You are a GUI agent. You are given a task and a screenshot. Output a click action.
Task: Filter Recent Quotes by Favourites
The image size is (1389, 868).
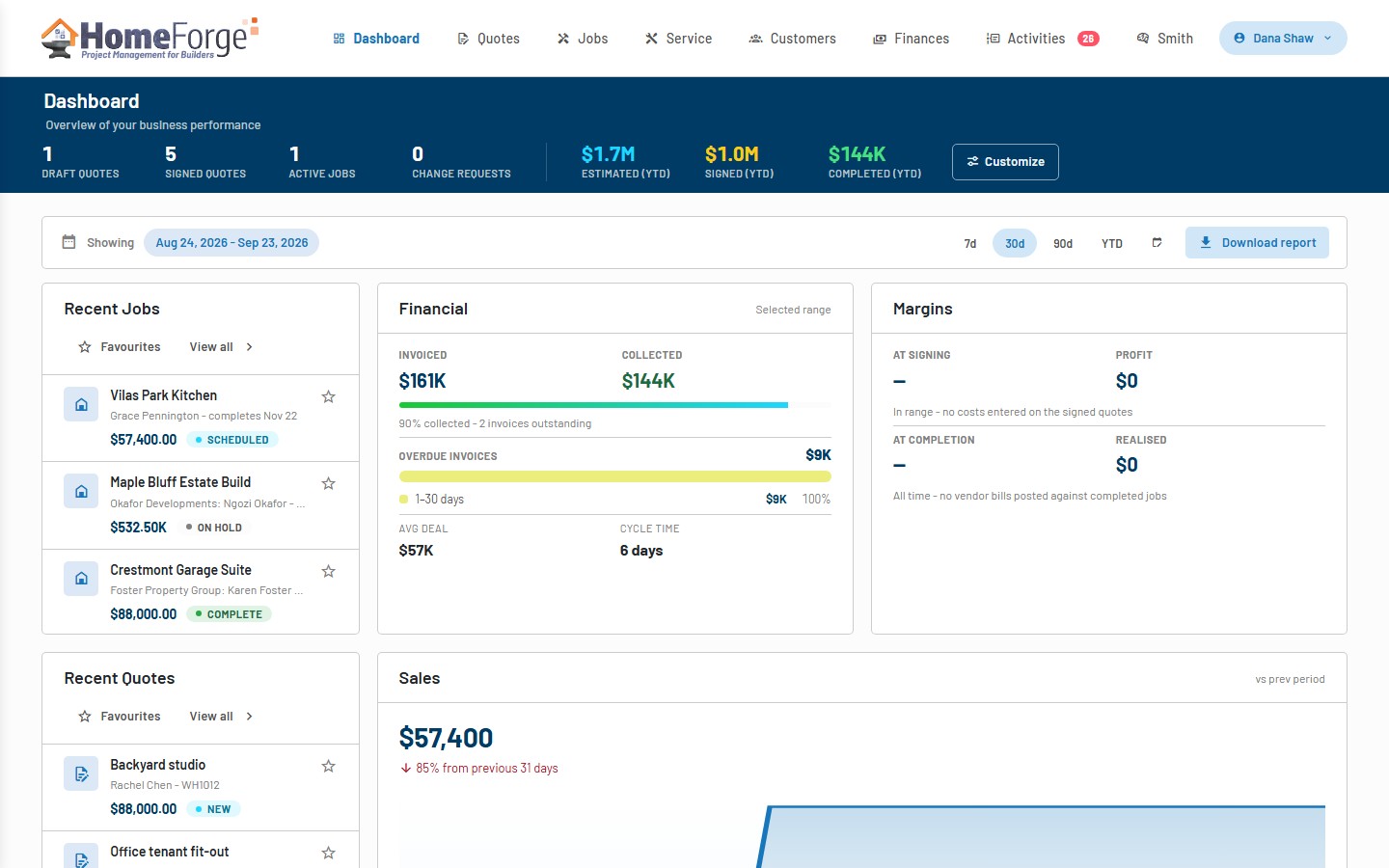click(120, 717)
